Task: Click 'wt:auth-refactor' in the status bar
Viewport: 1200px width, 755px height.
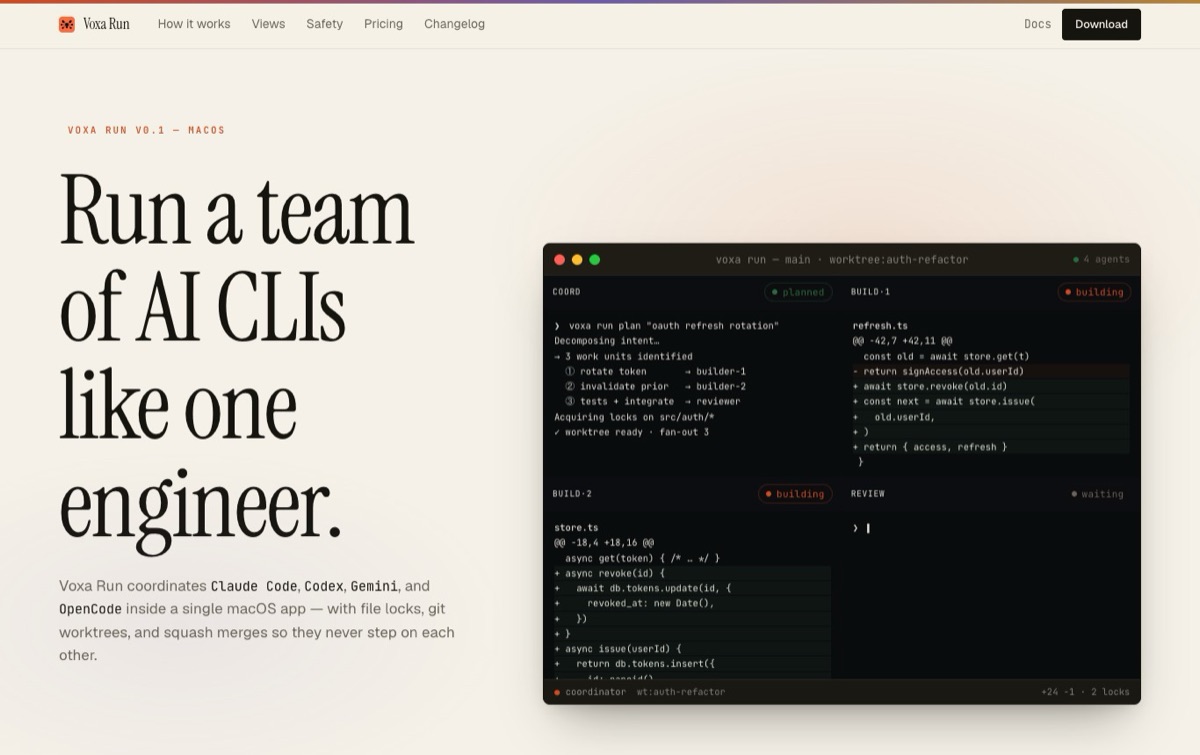Action: coord(681,692)
